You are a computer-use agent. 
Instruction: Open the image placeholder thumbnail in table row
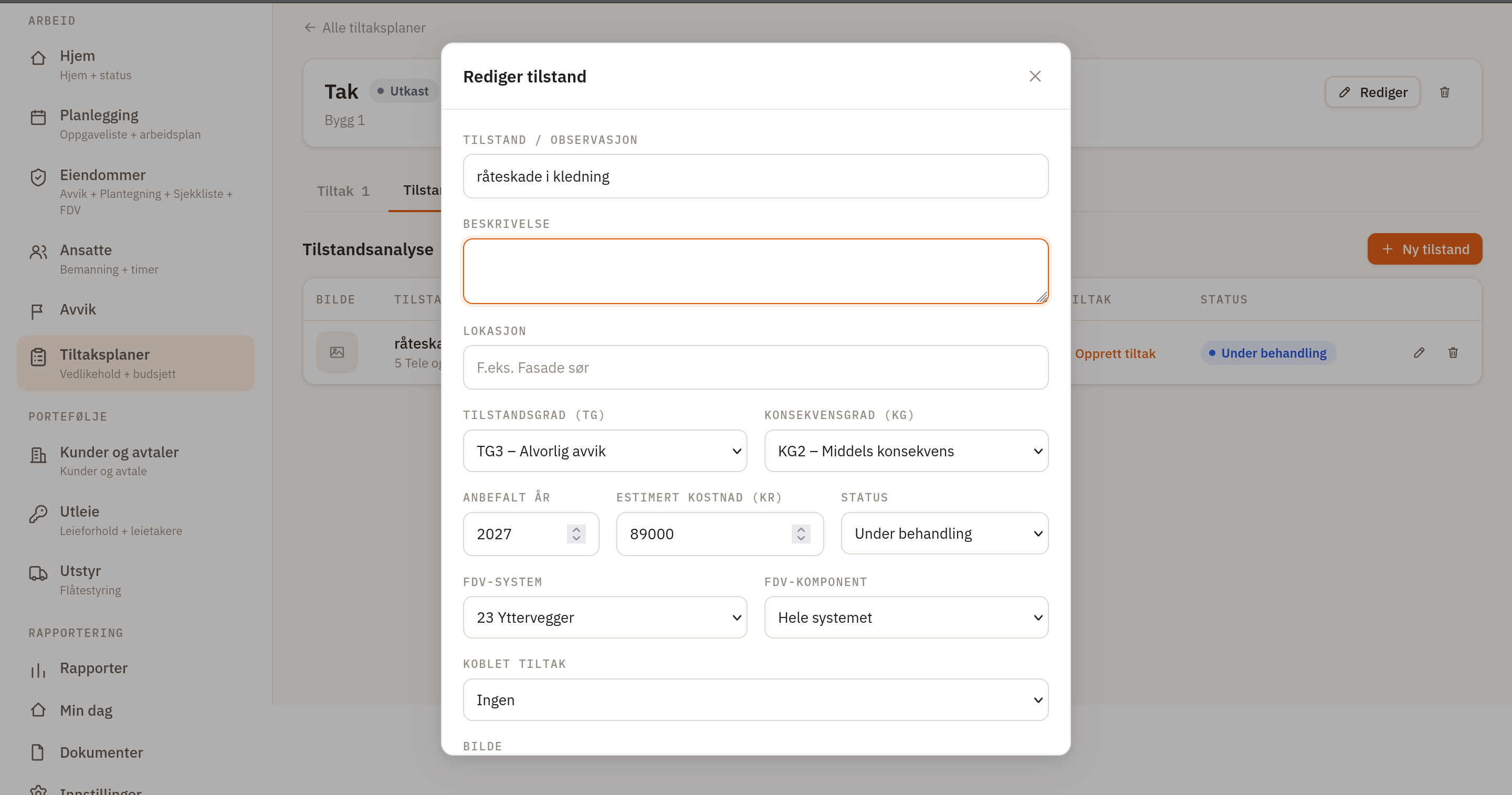[337, 352]
